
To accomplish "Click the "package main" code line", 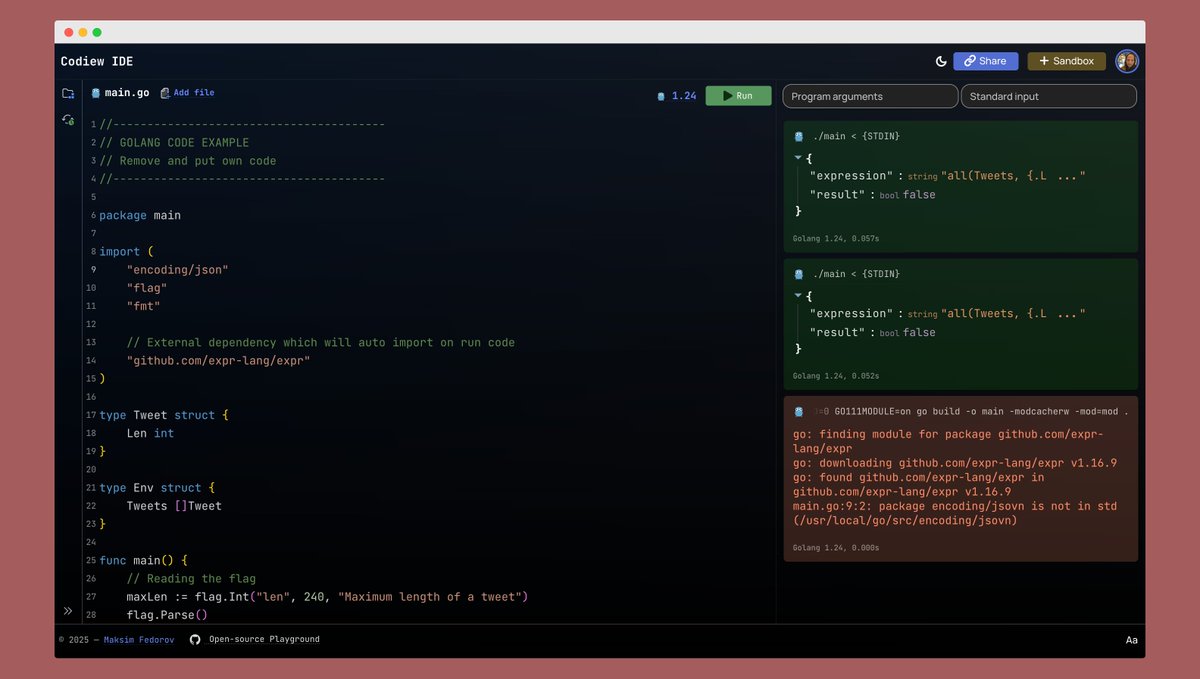I will pyautogui.click(x=140, y=215).
